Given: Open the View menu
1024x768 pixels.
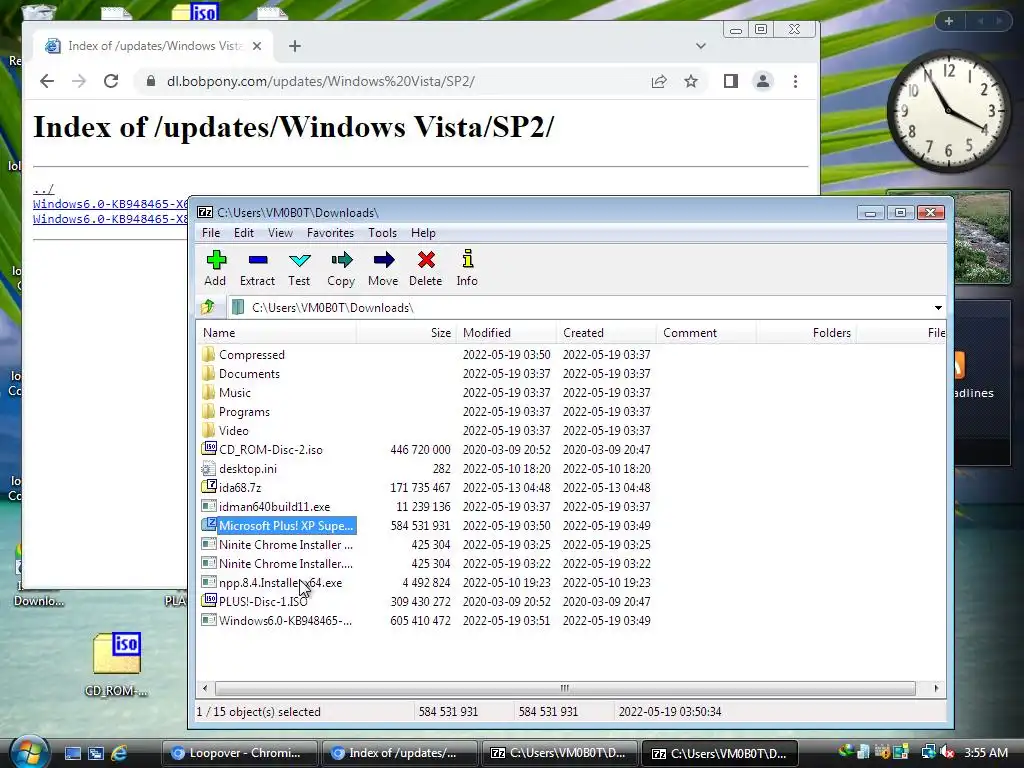Looking at the screenshot, I should 280,233.
